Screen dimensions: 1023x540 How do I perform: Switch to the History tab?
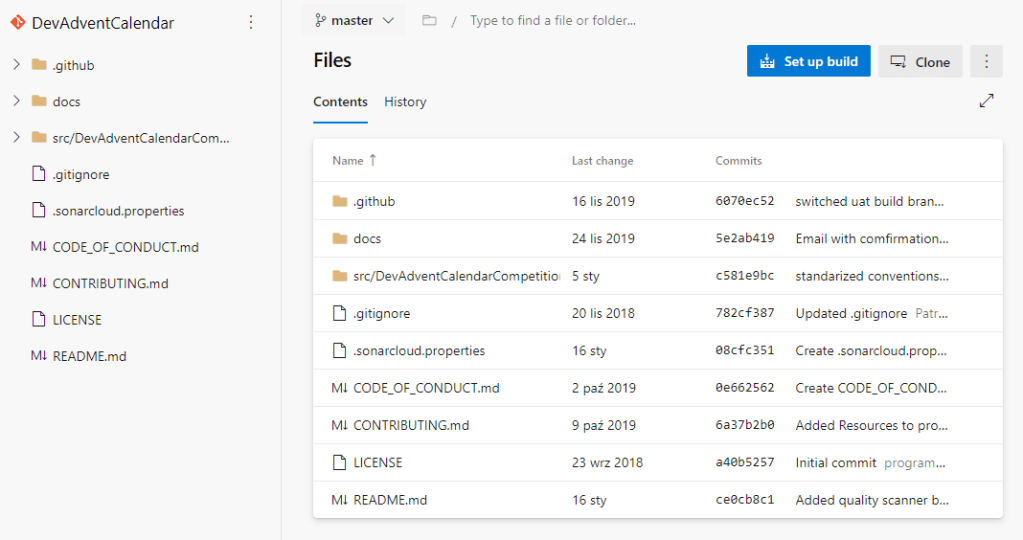[x=405, y=102]
